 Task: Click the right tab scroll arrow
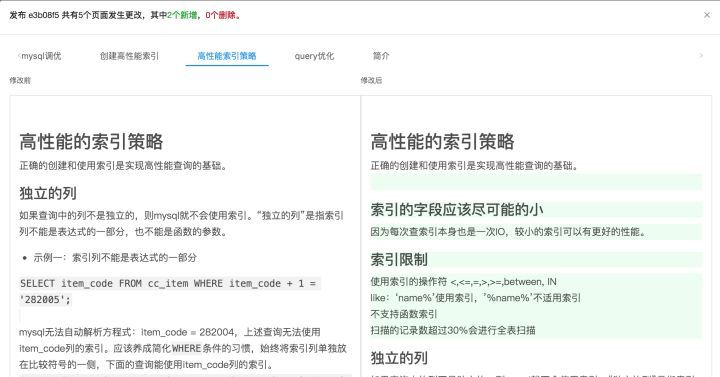click(x=701, y=56)
